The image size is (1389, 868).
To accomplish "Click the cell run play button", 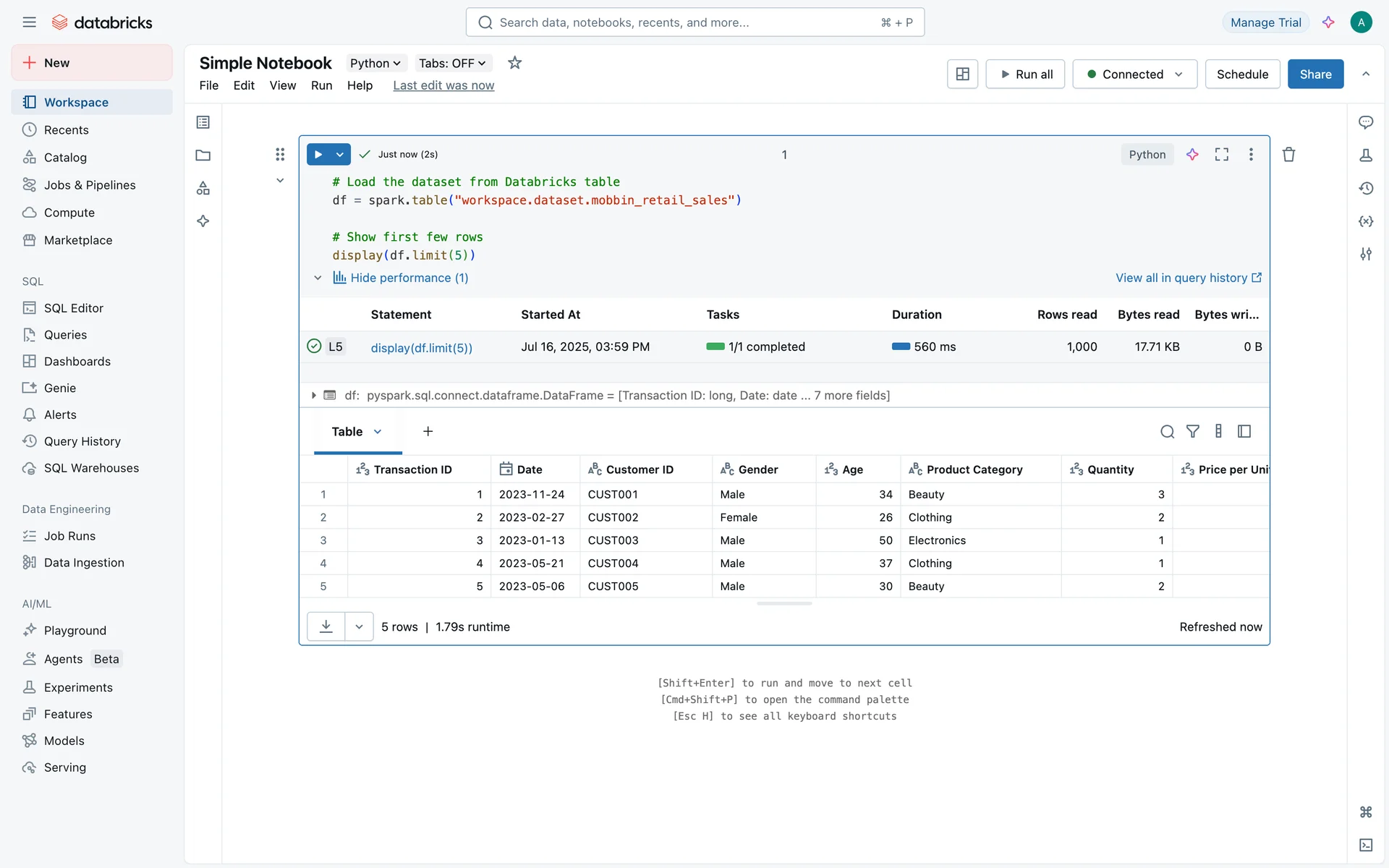I will 318,154.
